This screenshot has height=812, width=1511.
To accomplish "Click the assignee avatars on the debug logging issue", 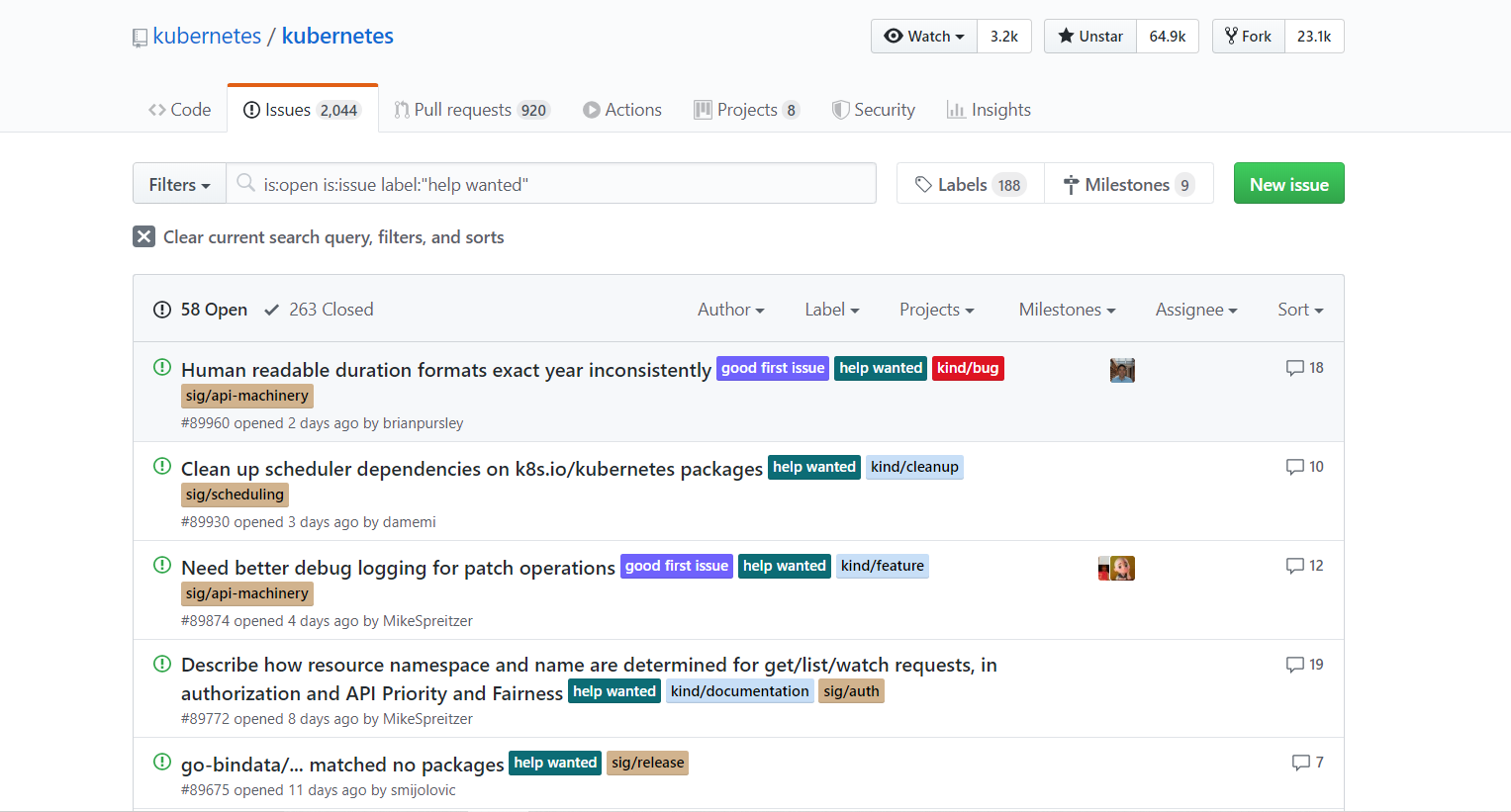I will click(x=1116, y=568).
